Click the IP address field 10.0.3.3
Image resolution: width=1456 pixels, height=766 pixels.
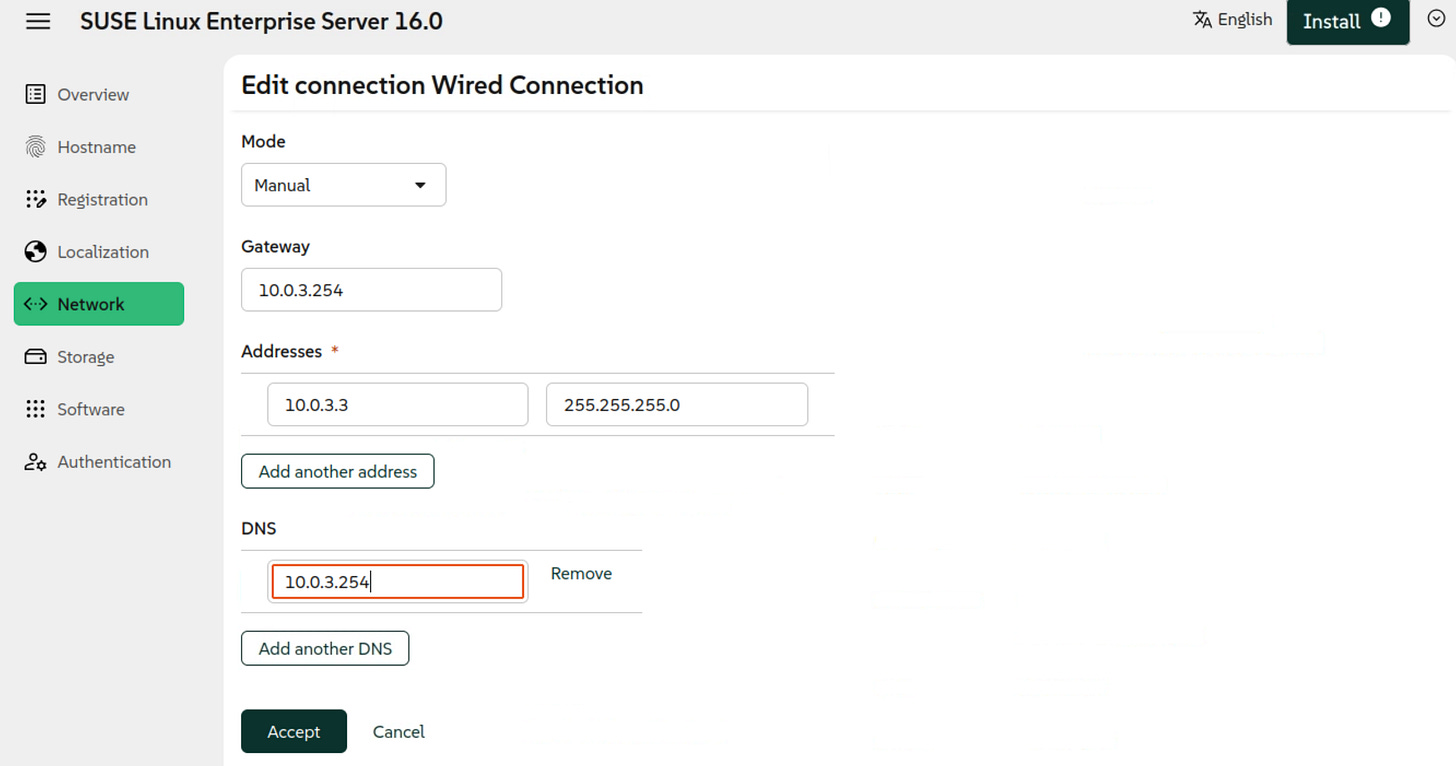coord(397,405)
